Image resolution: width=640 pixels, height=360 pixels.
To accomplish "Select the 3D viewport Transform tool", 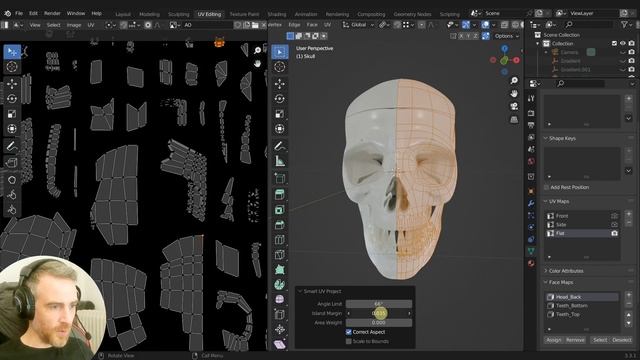I will pyautogui.click(x=280, y=129).
